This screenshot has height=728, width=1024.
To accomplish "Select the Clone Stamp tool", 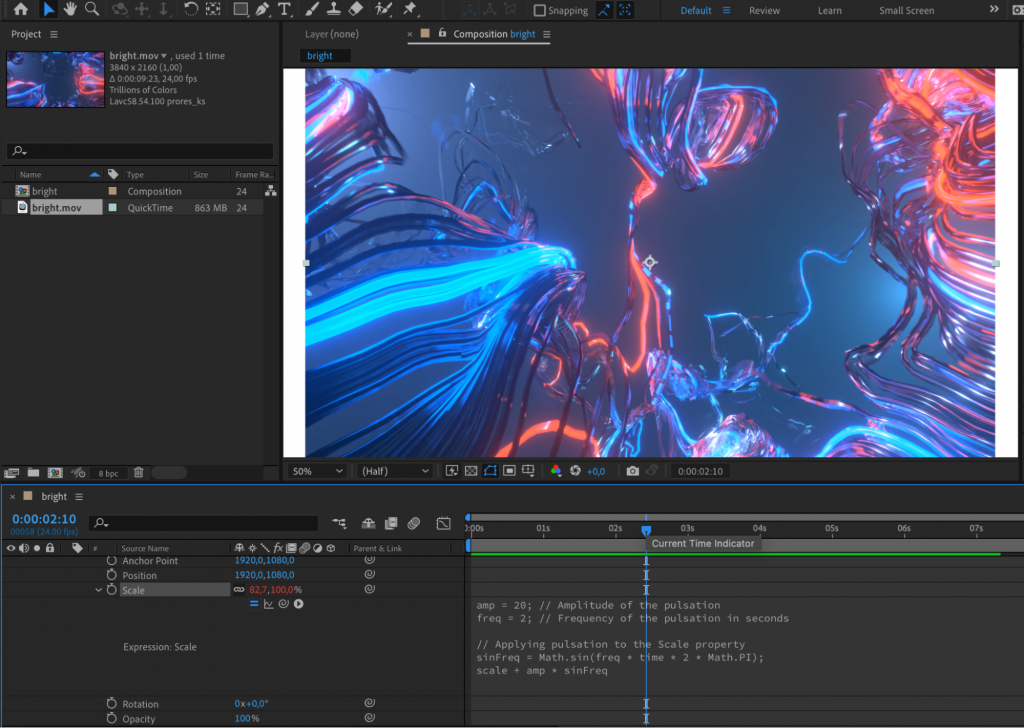I will pos(336,10).
